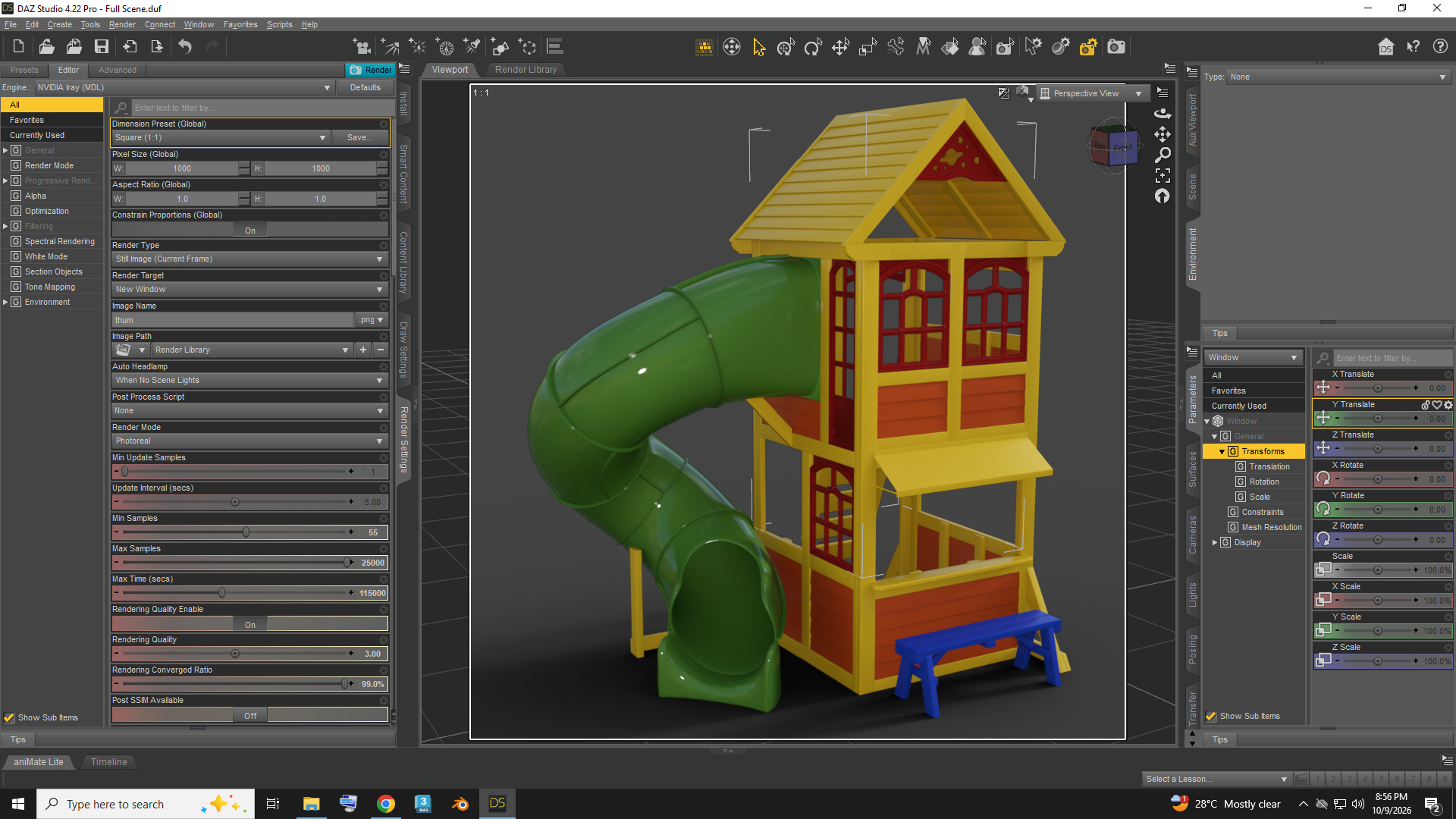Adjust the X Rotate slider
1456x819 pixels.
point(1376,479)
